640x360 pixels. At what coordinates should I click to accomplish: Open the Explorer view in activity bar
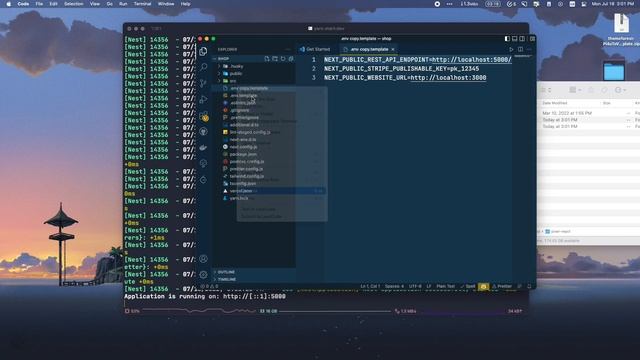(x=203, y=51)
